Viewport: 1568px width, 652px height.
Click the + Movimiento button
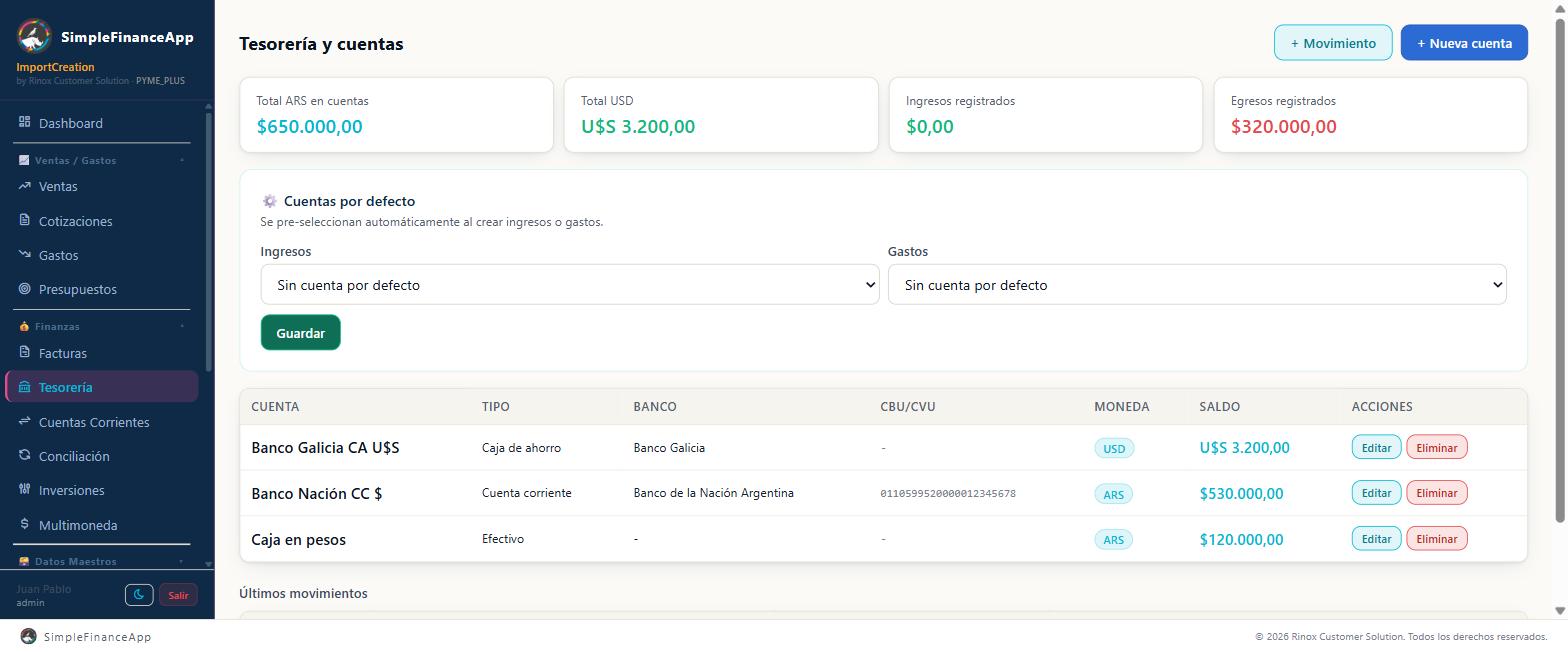1333,43
